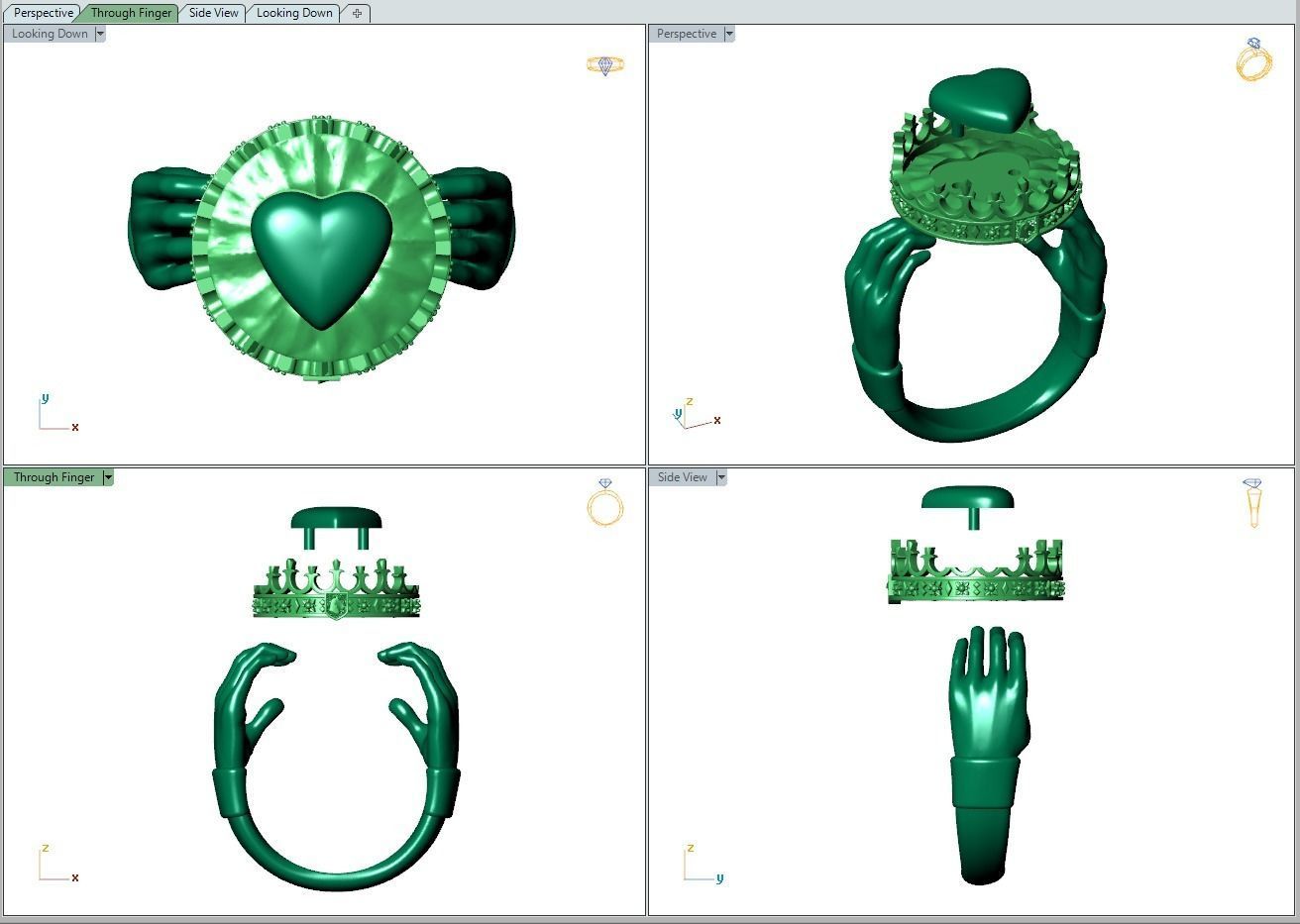
Task: Click the Through Finger viewport title label
Action: [x=54, y=477]
